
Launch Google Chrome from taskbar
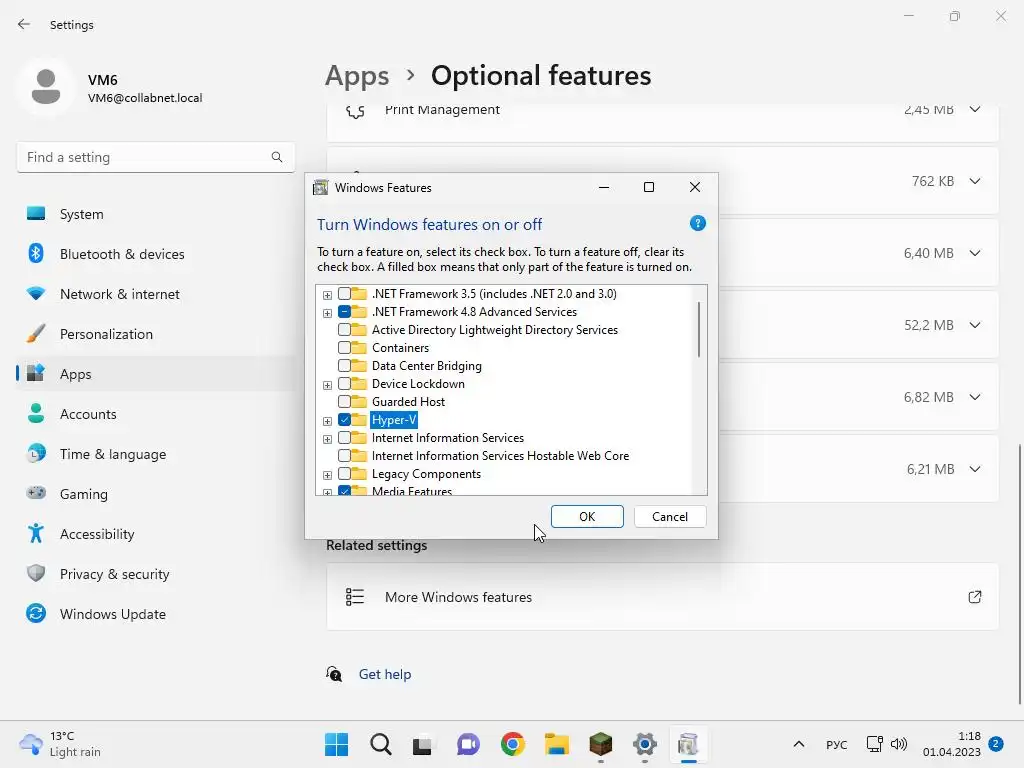[513, 744]
